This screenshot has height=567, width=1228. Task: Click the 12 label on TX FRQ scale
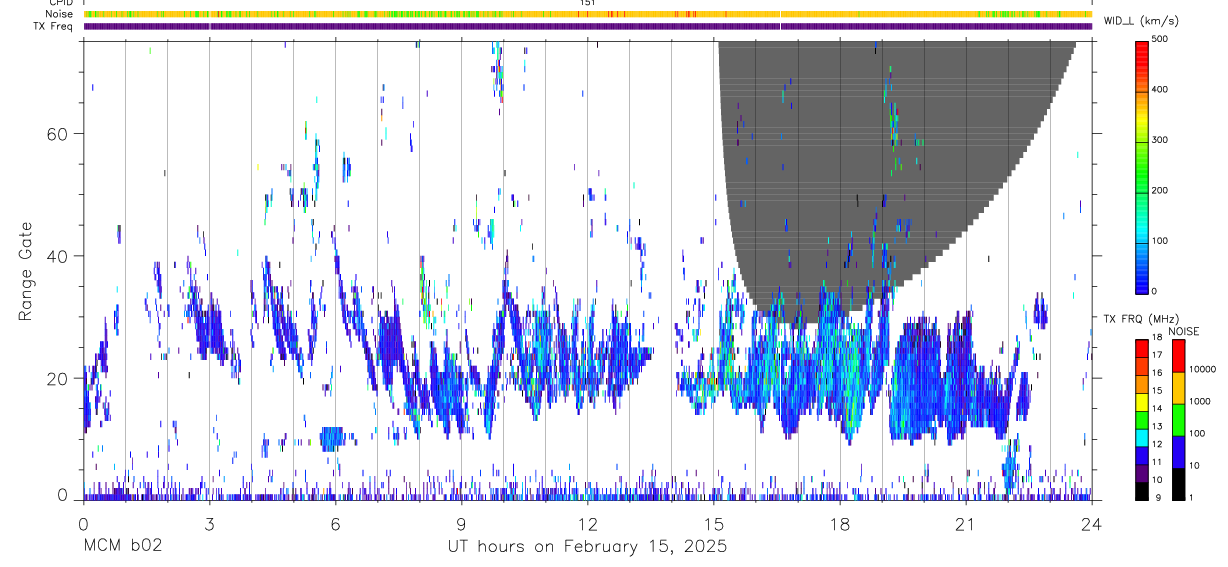1159,445
